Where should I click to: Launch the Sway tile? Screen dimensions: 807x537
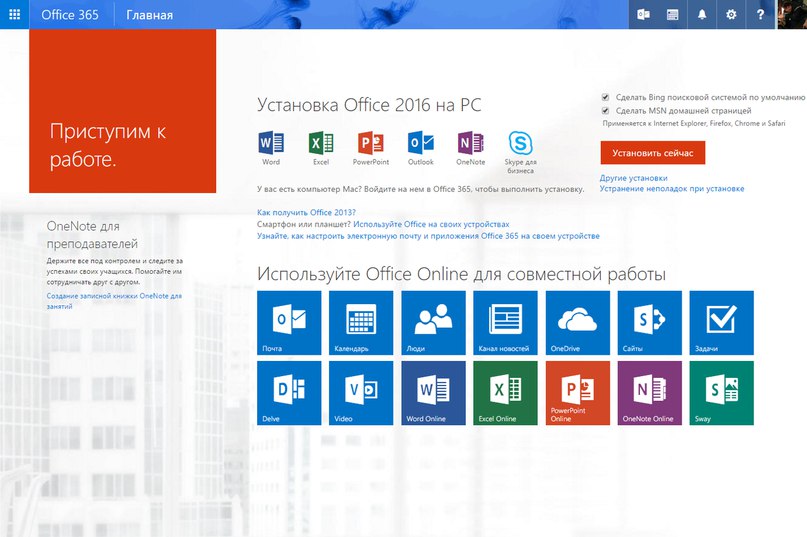coord(722,393)
